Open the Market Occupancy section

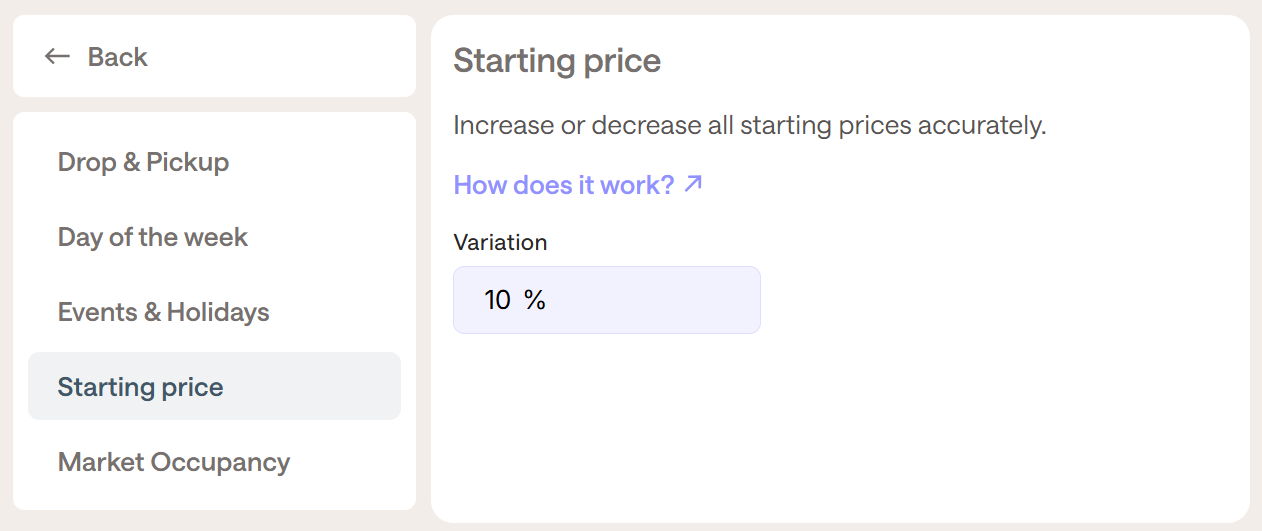pos(174,462)
